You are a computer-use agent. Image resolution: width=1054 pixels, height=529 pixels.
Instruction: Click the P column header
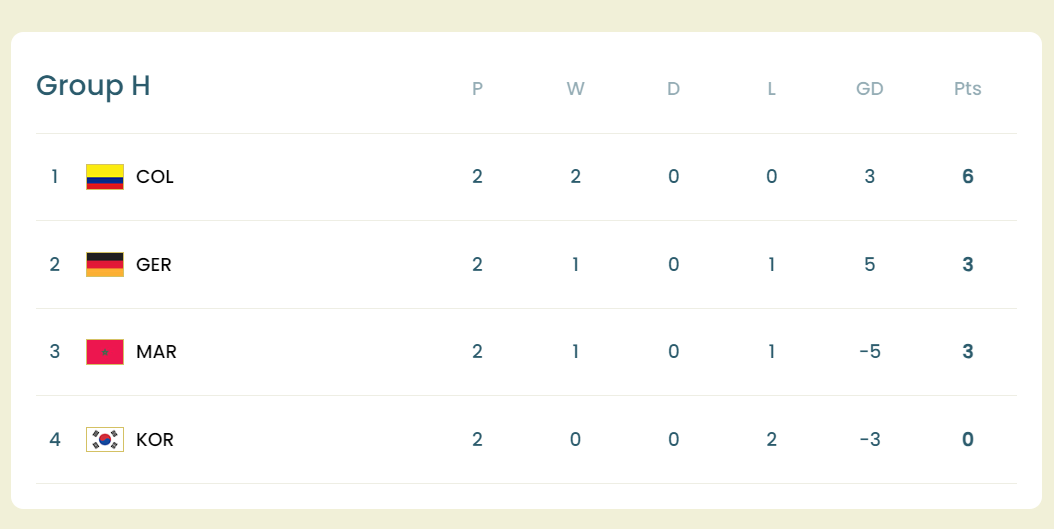pos(477,89)
